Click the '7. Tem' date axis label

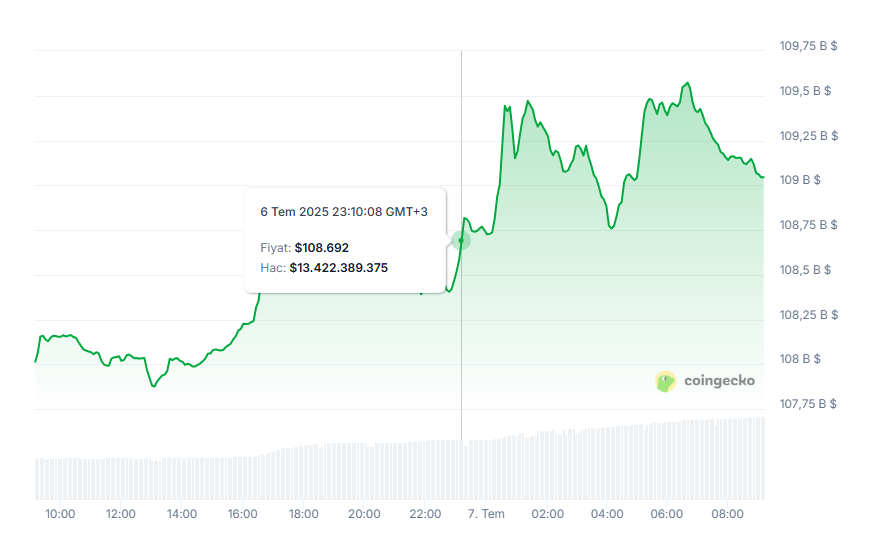click(486, 514)
